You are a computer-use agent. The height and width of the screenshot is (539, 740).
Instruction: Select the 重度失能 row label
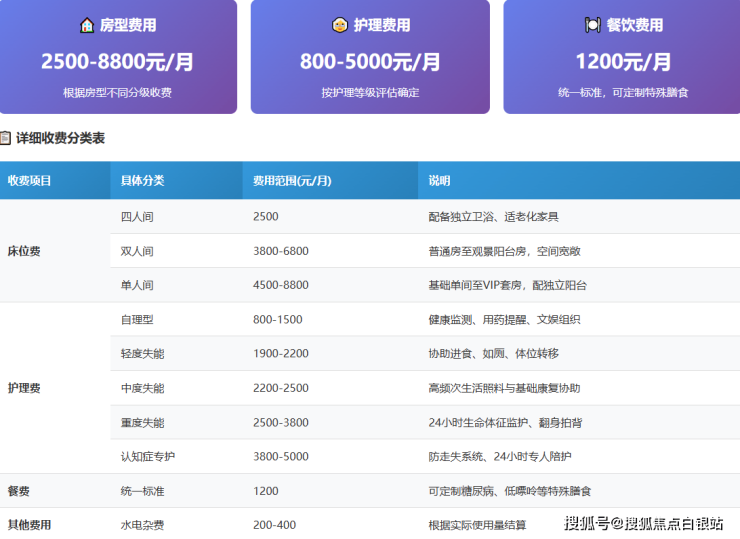click(x=142, y=423)
